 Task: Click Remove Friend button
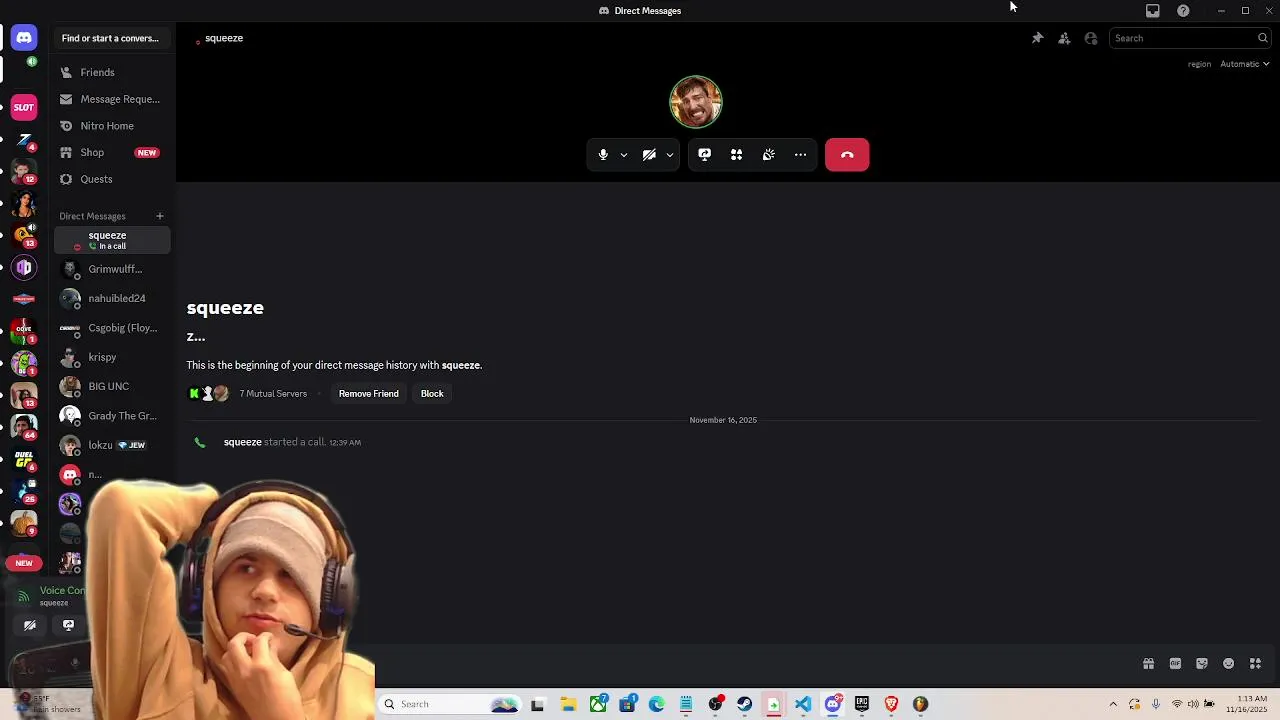(x=368, y=394)
